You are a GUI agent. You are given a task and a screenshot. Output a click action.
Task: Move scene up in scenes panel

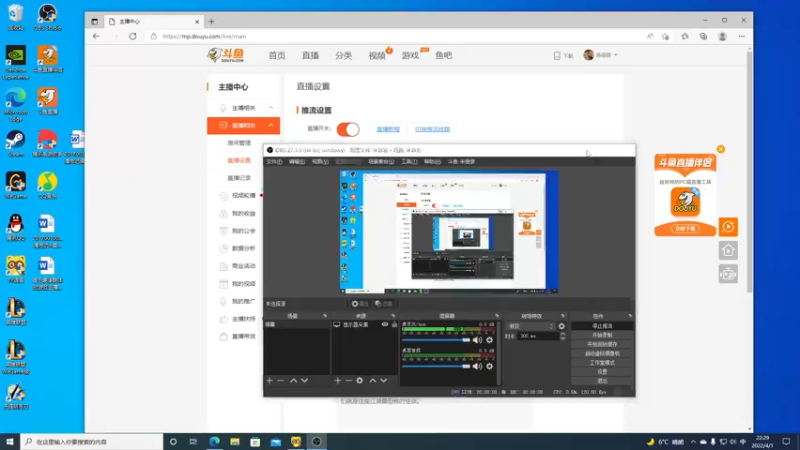(x=293, y=381)
